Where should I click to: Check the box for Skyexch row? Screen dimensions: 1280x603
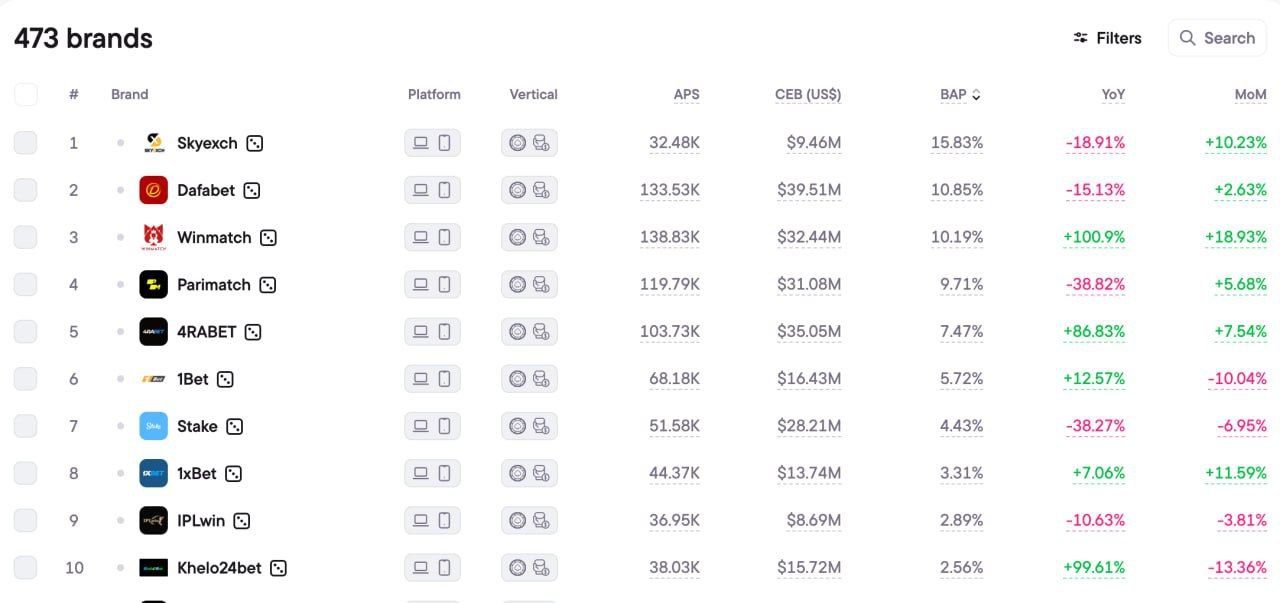[26, 143]
